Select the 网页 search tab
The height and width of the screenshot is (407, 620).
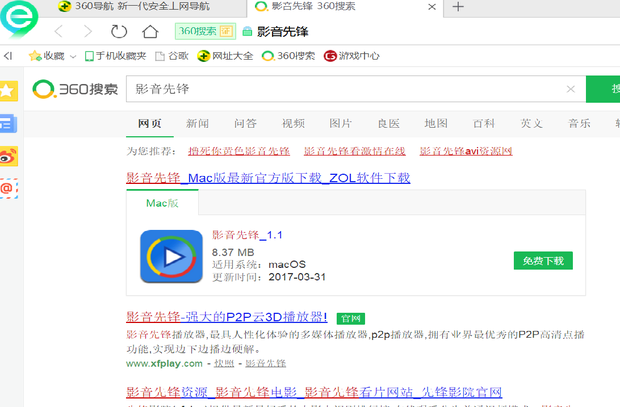[149, 123]
